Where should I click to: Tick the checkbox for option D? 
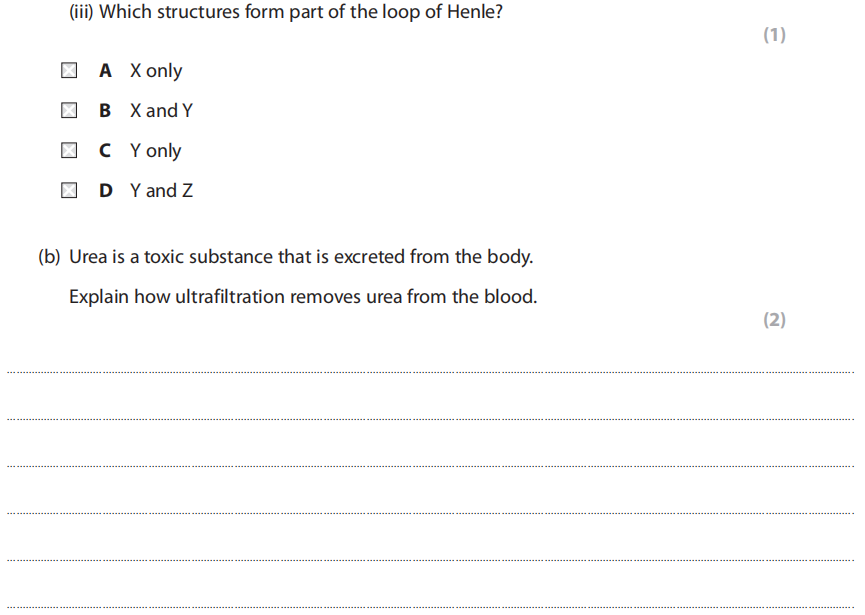pyautogui.click(x=68, y=190)
